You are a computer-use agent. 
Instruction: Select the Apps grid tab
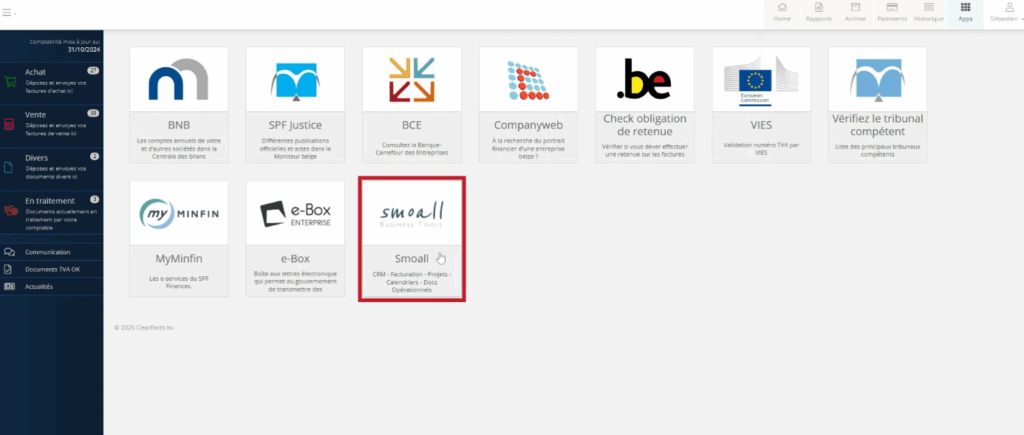pyautogui.click(x=965, y=12)
